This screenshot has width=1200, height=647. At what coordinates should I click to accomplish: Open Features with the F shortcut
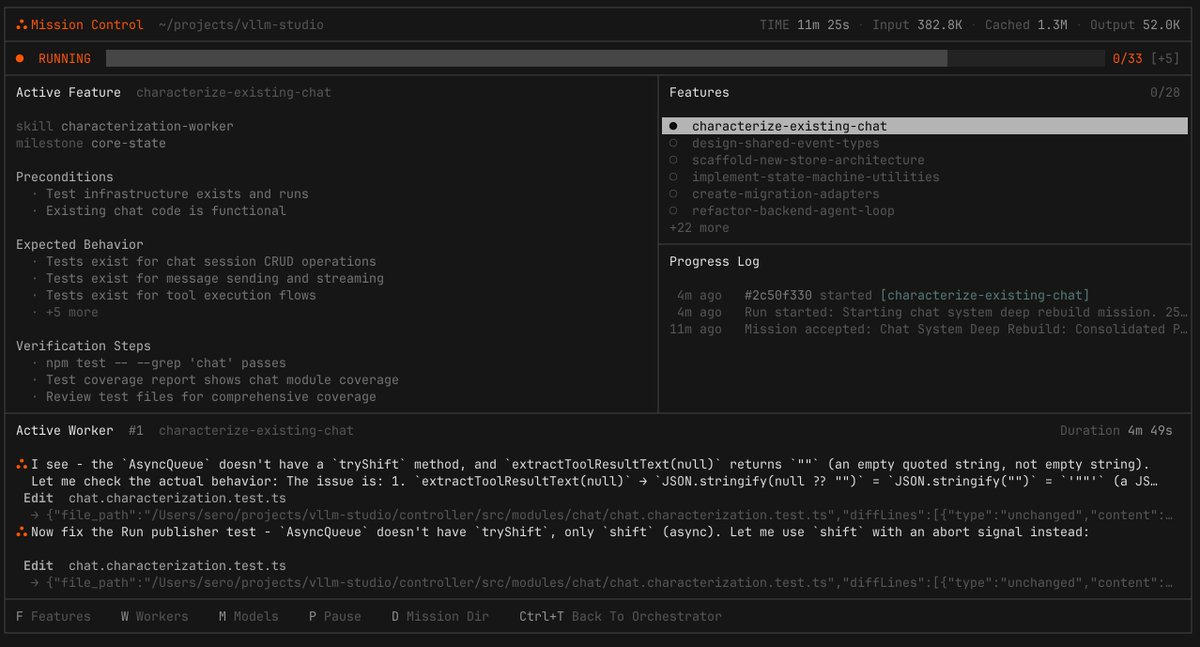point(54,616)
